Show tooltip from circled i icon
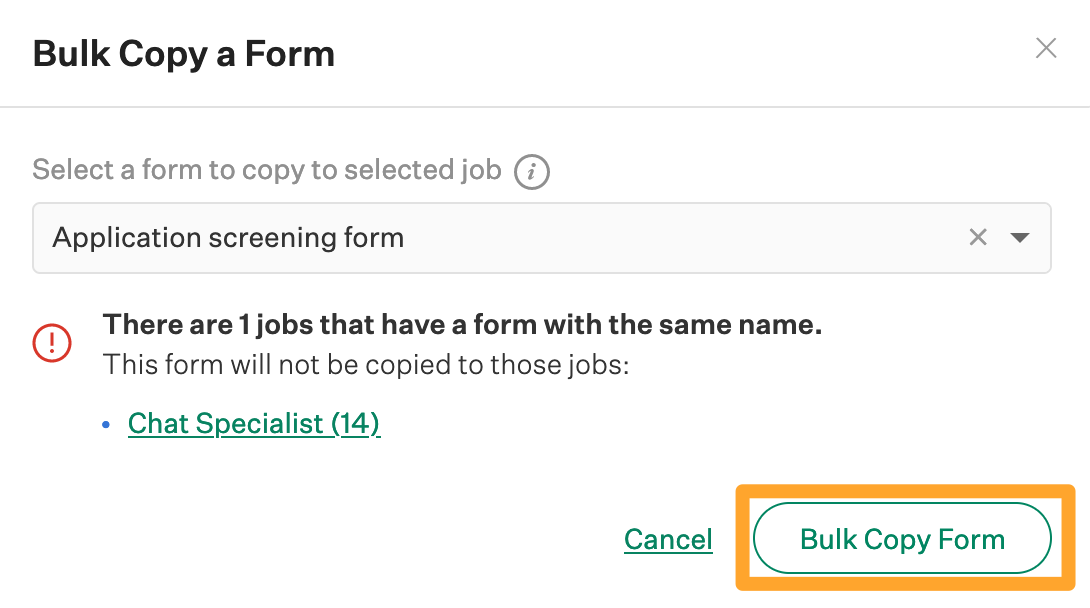Screen dimensions: 1090x608 click(531, 172)
